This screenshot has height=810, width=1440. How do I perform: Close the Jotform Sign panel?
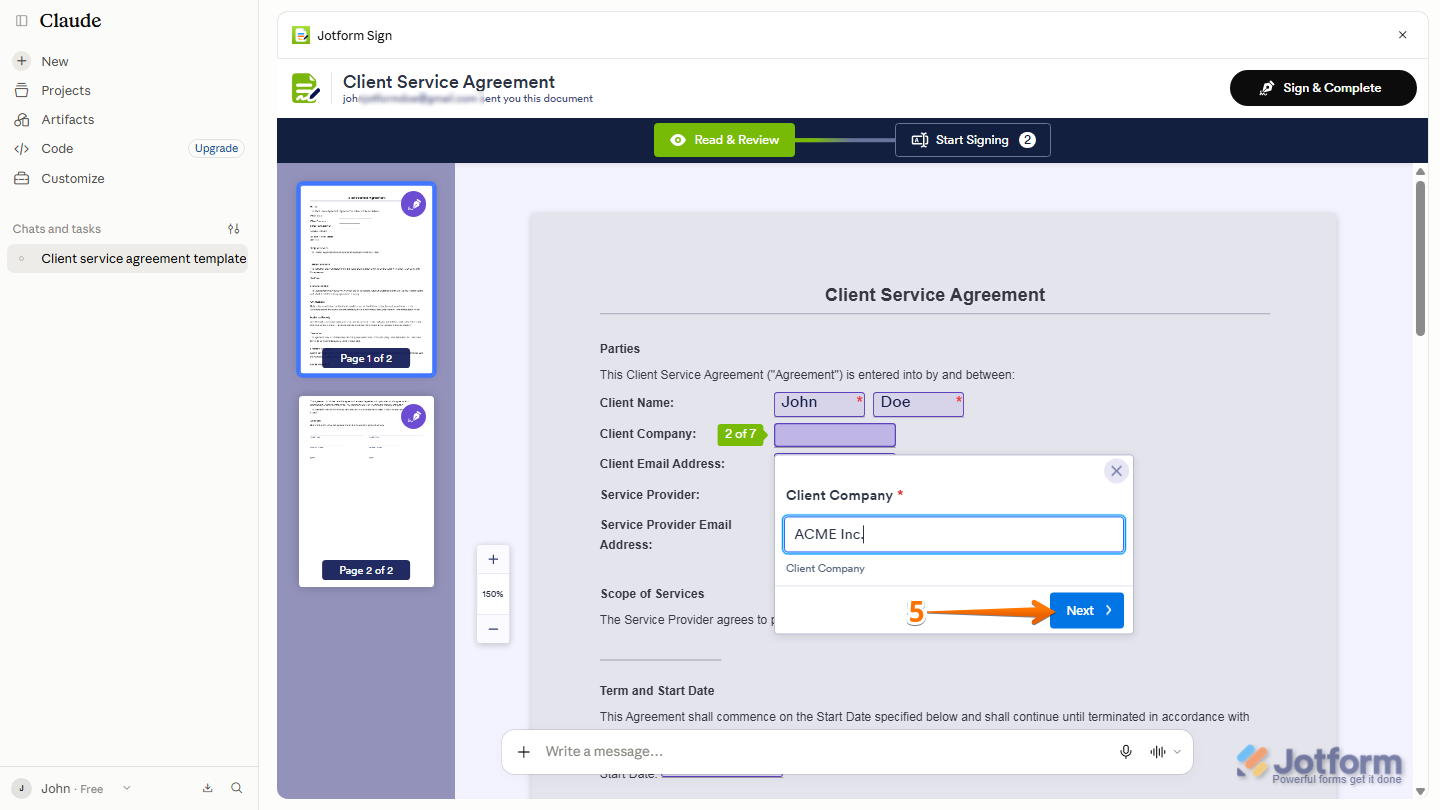click(x=1402, y=35)
